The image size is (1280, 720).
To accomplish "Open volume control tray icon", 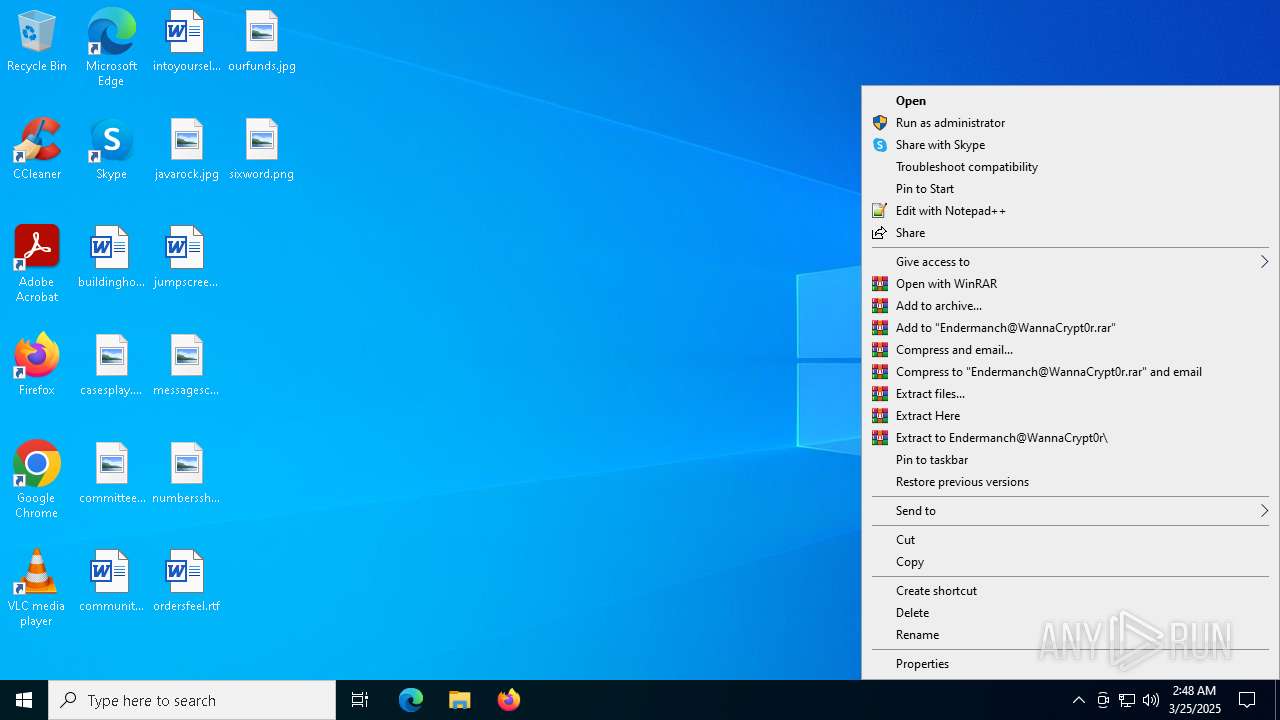I will tap(1151, 700).
